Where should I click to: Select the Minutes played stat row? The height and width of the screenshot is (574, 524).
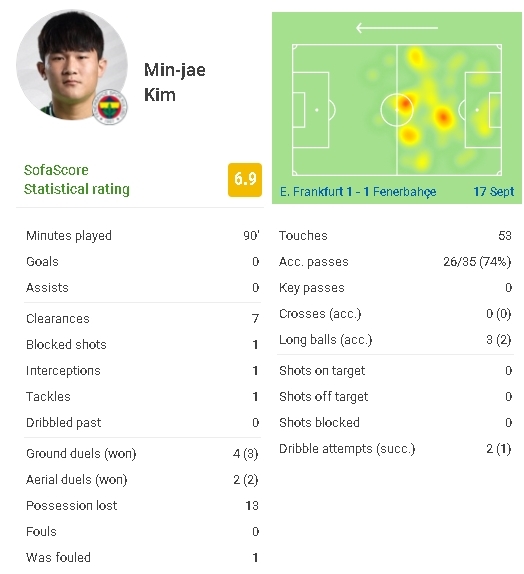142,235
